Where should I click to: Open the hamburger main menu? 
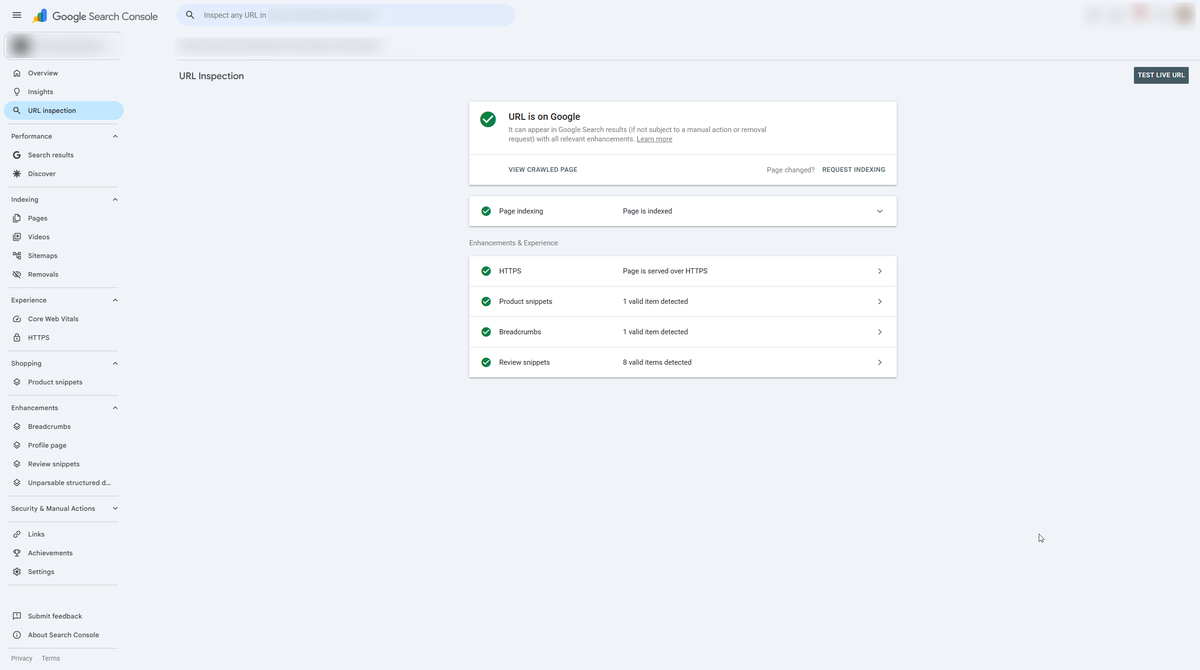16,16
